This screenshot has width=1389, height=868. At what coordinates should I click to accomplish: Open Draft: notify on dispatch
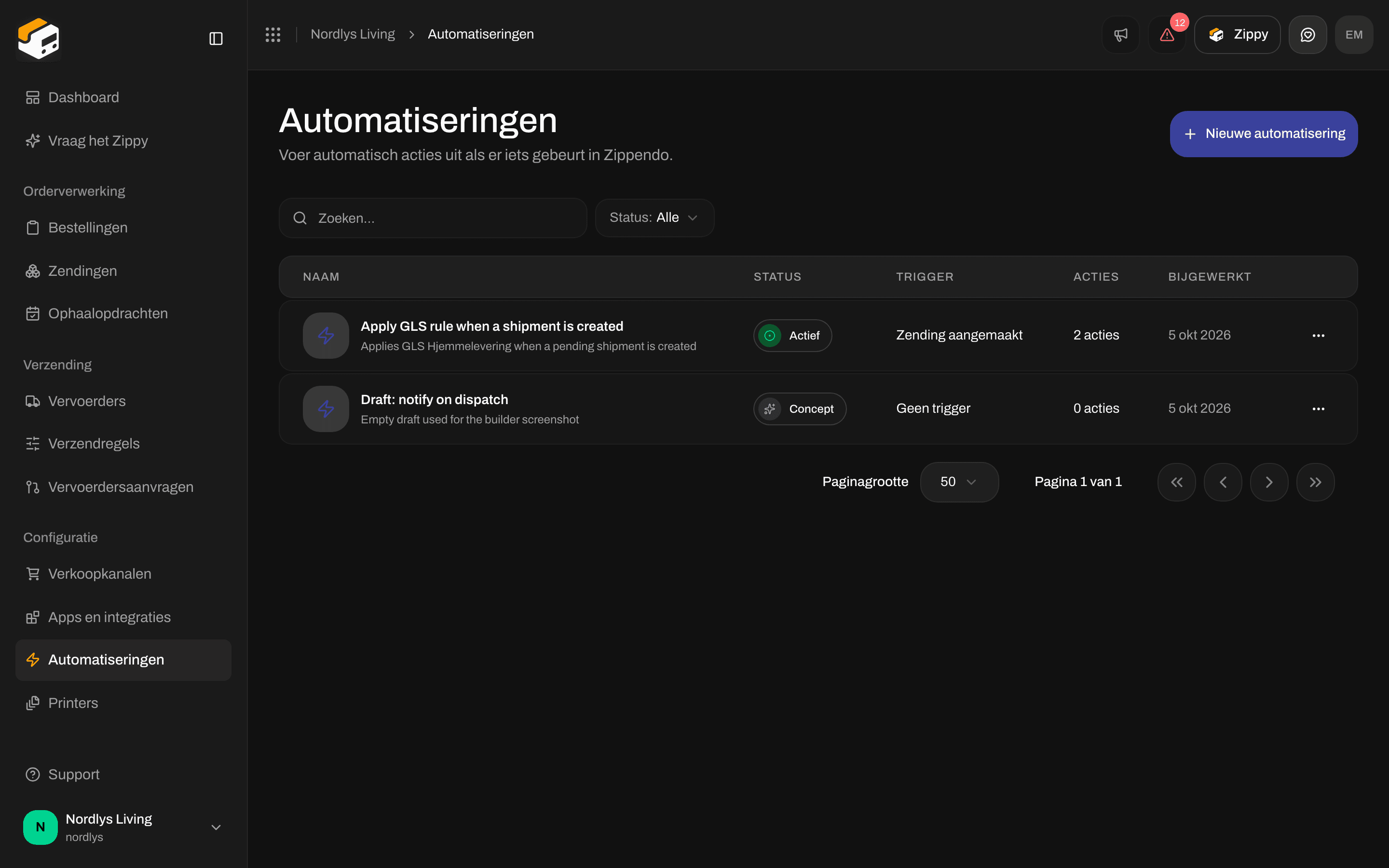click(435, 400)
